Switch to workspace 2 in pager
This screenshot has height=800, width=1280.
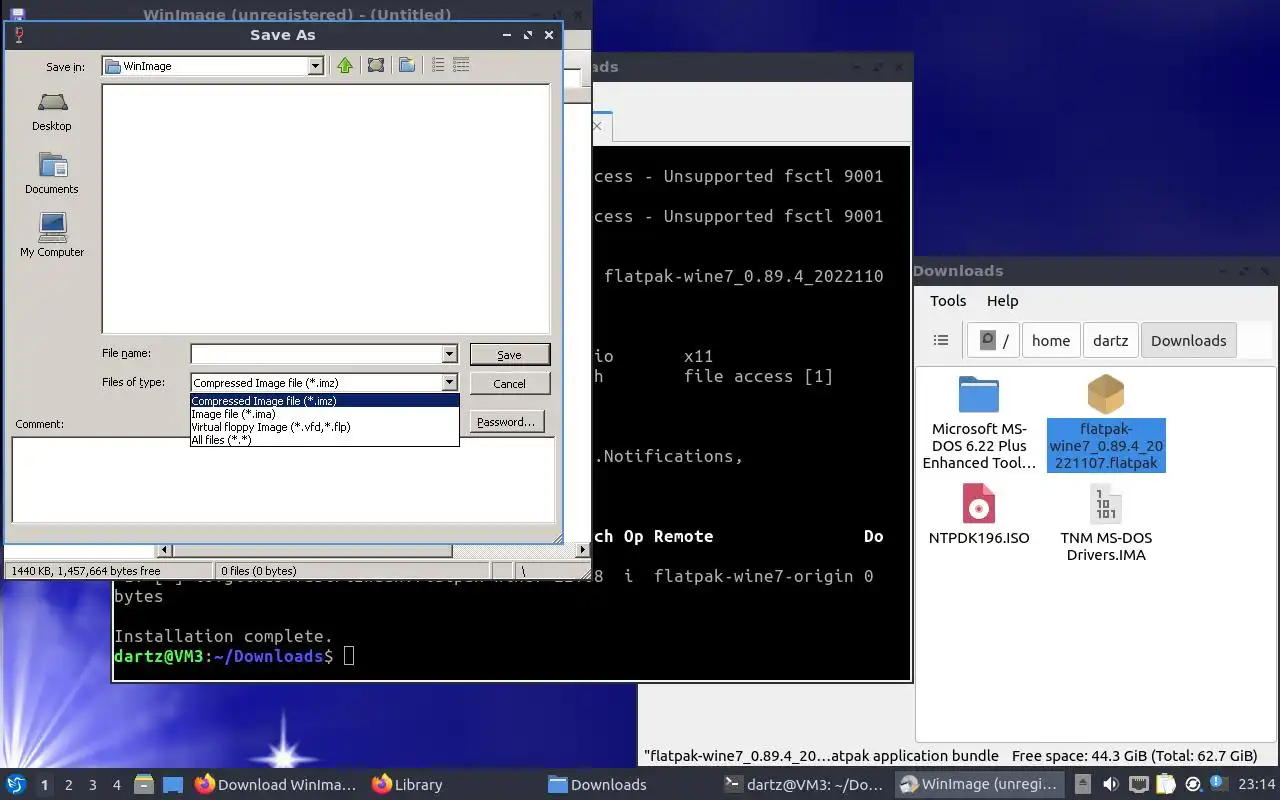(x=69, y=785)
